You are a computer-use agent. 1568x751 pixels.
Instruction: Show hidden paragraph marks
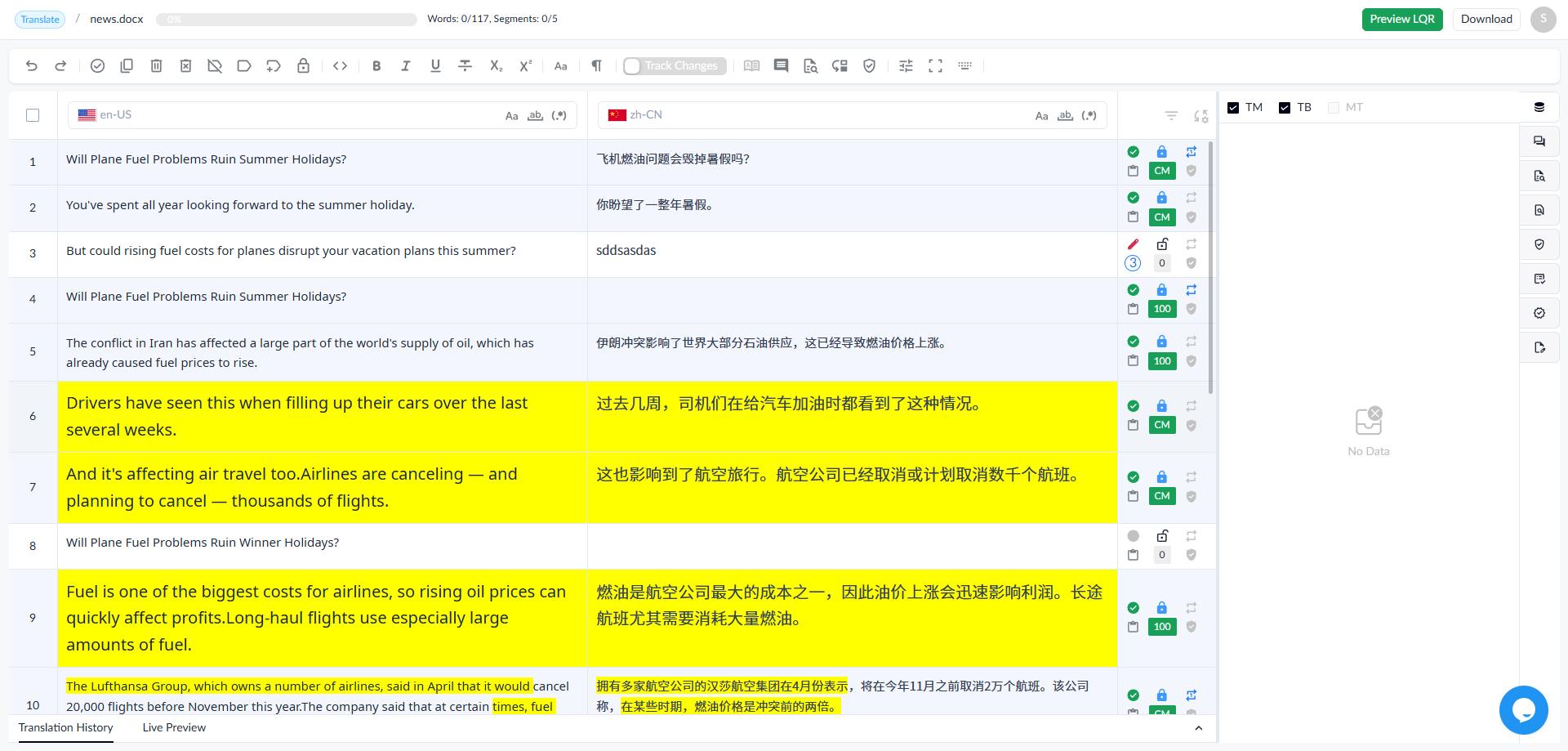(x=597, y=66)
